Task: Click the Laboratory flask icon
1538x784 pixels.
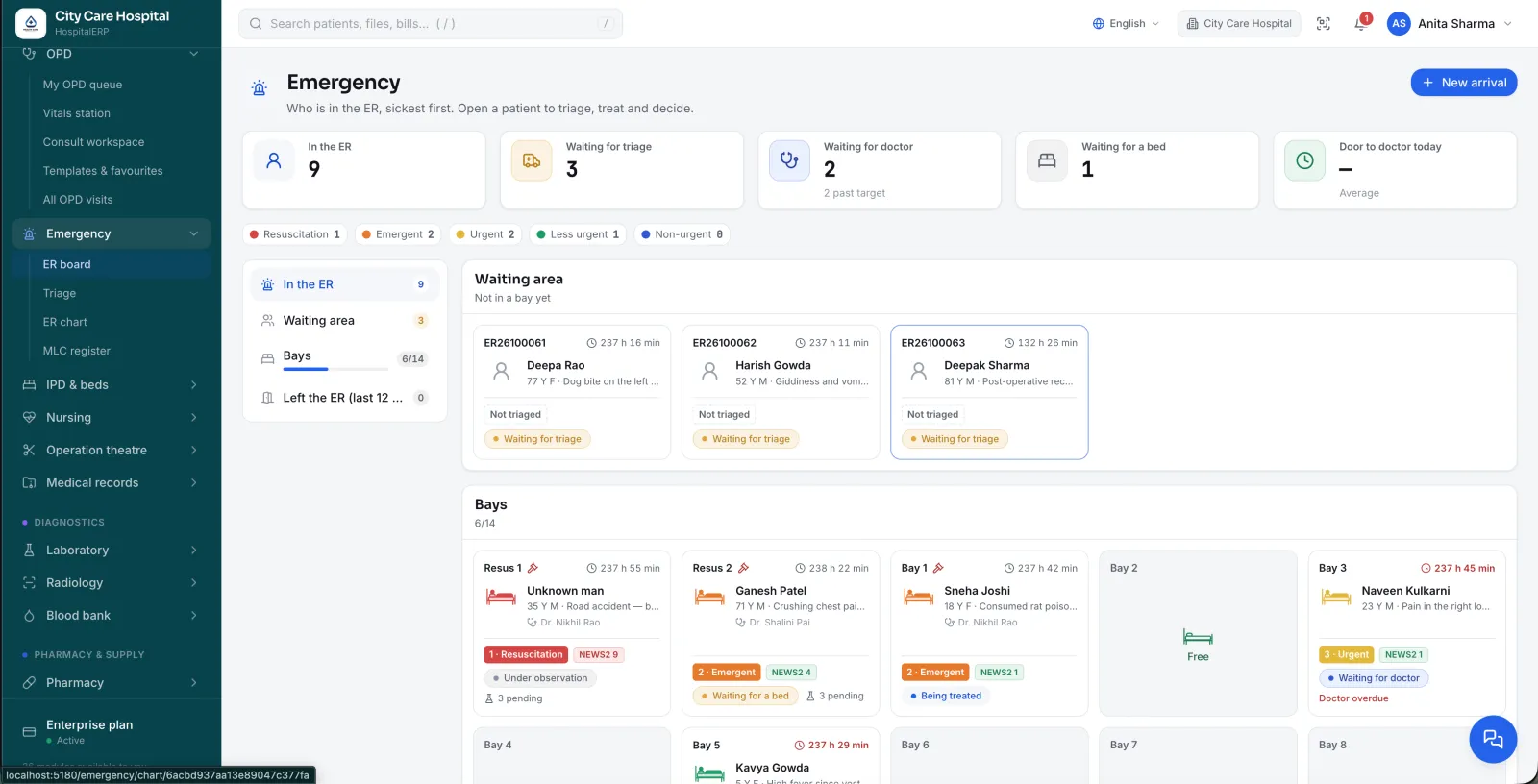Action: pos(29,551)
